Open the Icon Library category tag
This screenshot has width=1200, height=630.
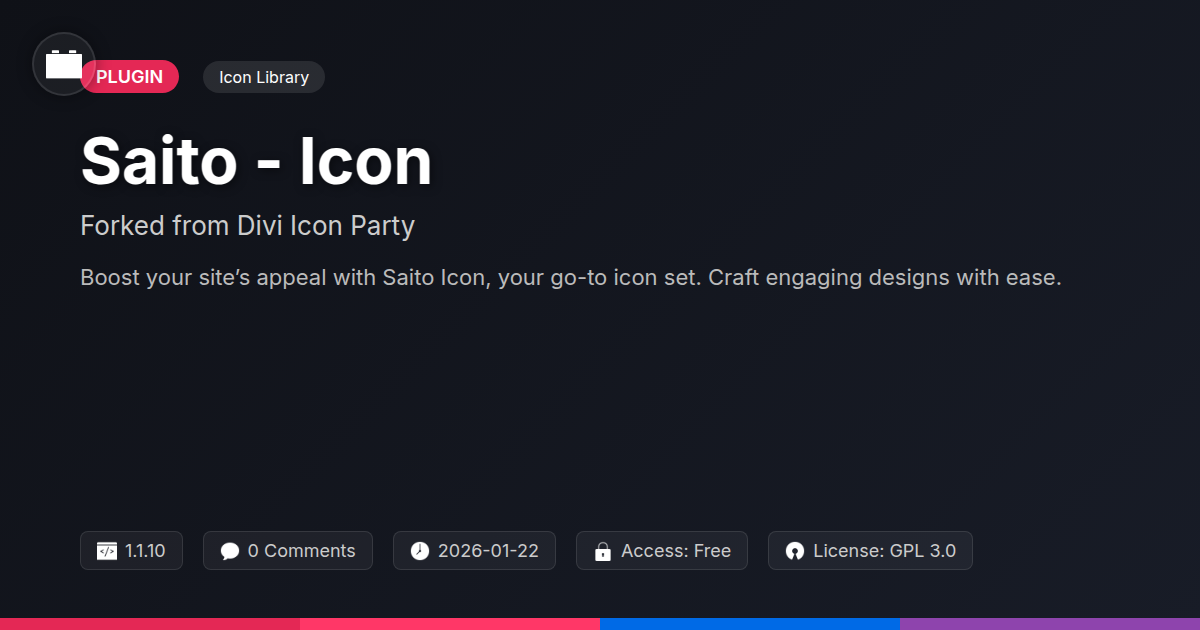[264, 77]
